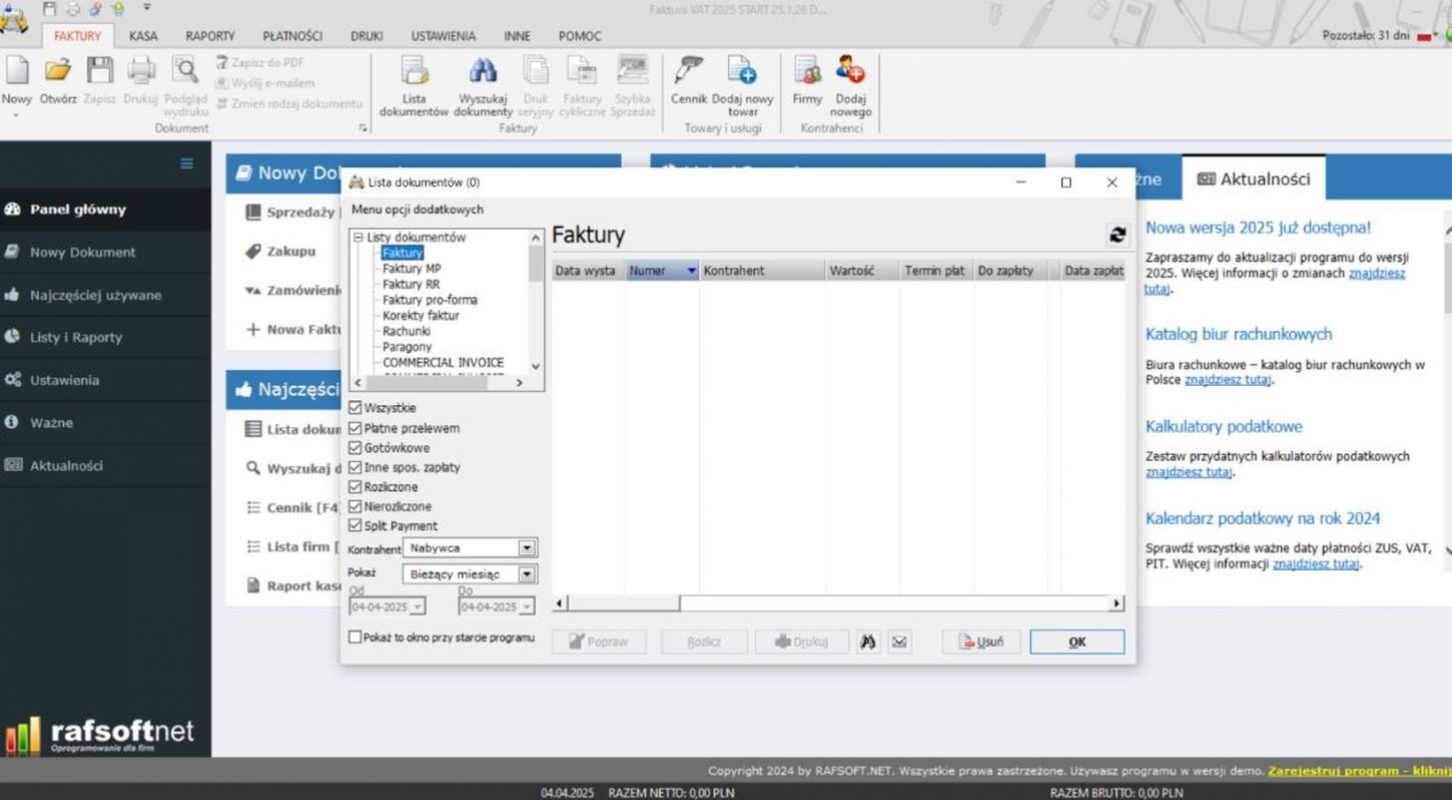
Task: Open the Pokaż Bieżący miesiąc dropdown
Action: [x=527, y=574]
